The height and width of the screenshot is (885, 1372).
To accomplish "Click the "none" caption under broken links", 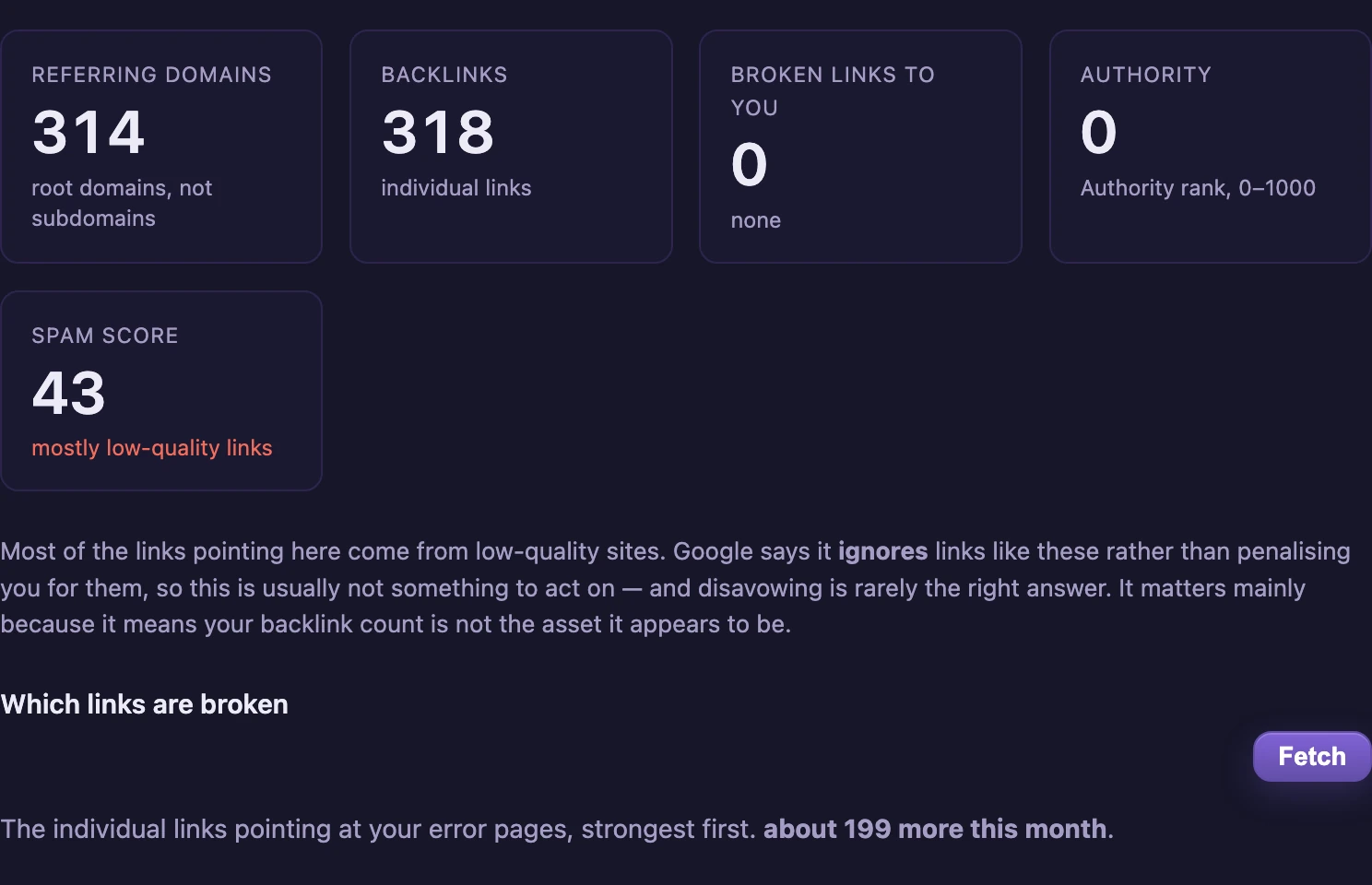I will click(756, 220).
